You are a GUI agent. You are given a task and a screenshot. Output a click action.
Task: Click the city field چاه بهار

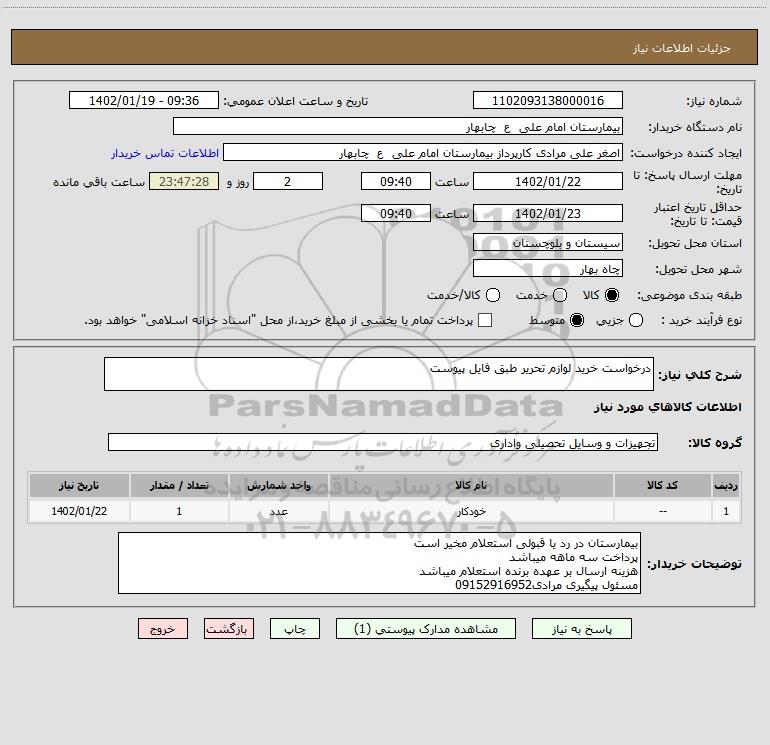pos(548,268)
